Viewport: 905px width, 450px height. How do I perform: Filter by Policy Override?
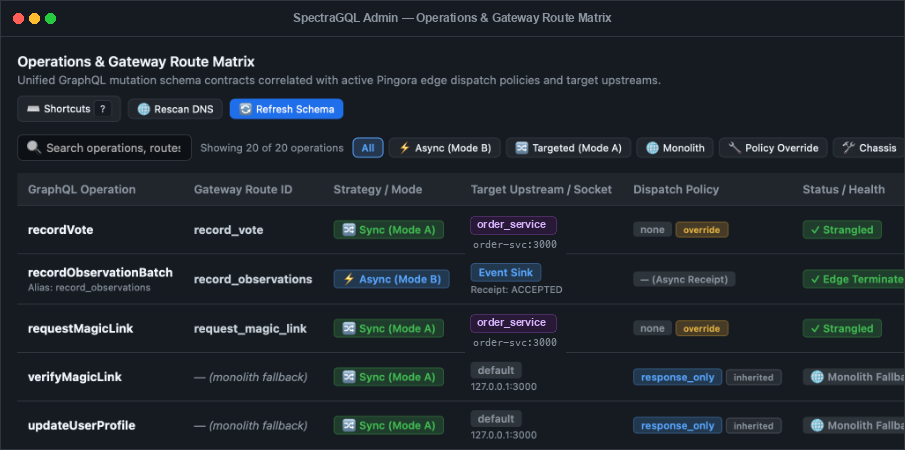click(773, 148)
